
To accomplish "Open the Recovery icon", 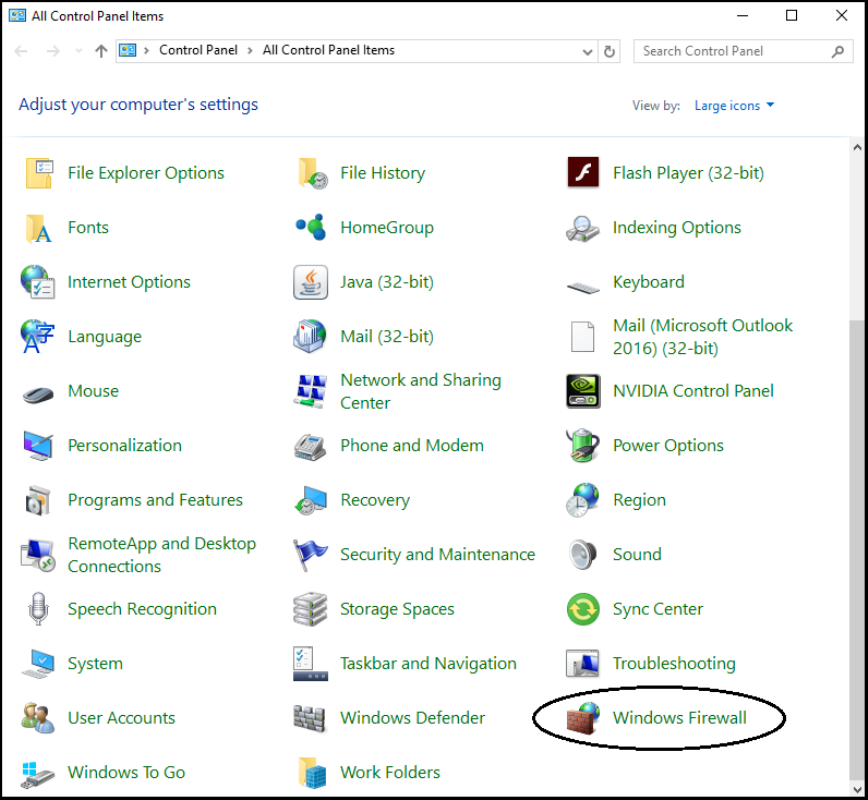I will point(311,500).
